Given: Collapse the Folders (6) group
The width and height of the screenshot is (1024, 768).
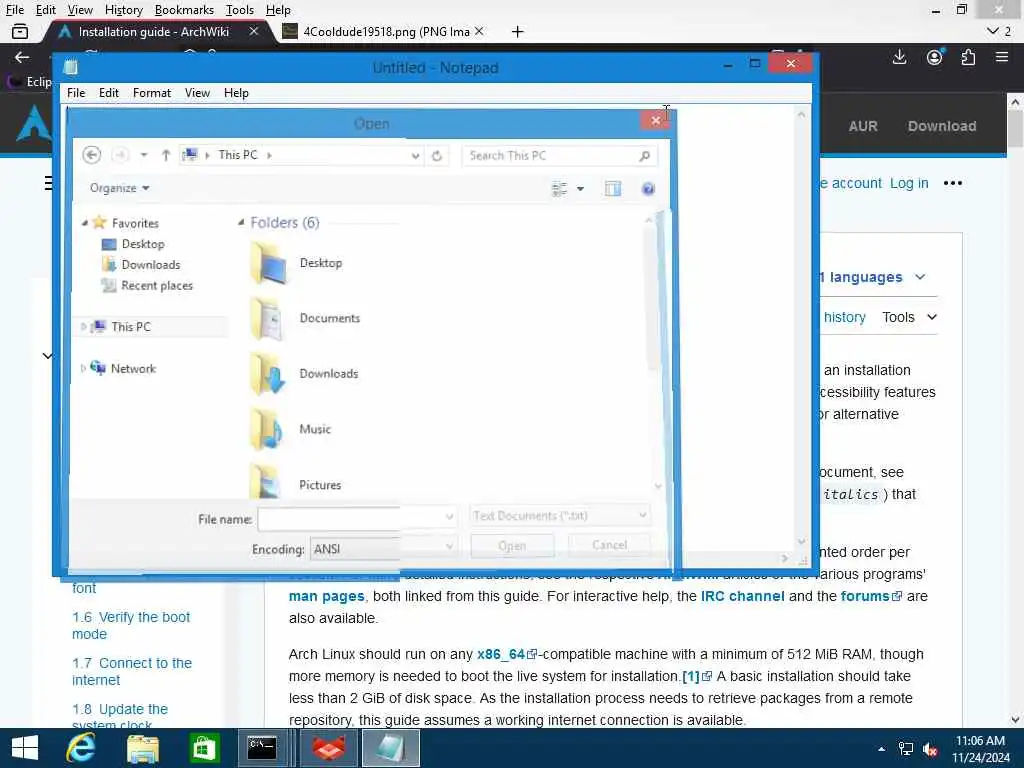Looking at the screenshot, I should point(241,223).
